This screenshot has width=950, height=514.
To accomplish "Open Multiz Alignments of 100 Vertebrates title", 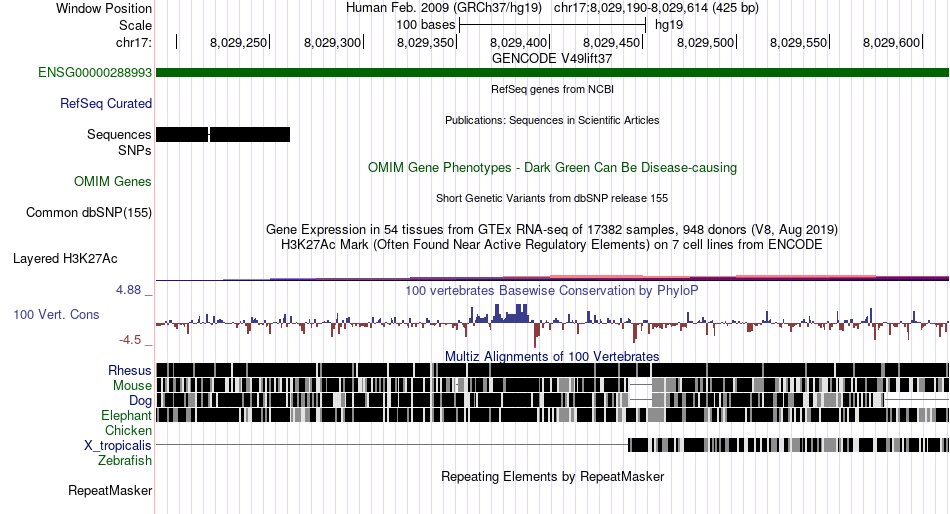I will tap(552, 356).
